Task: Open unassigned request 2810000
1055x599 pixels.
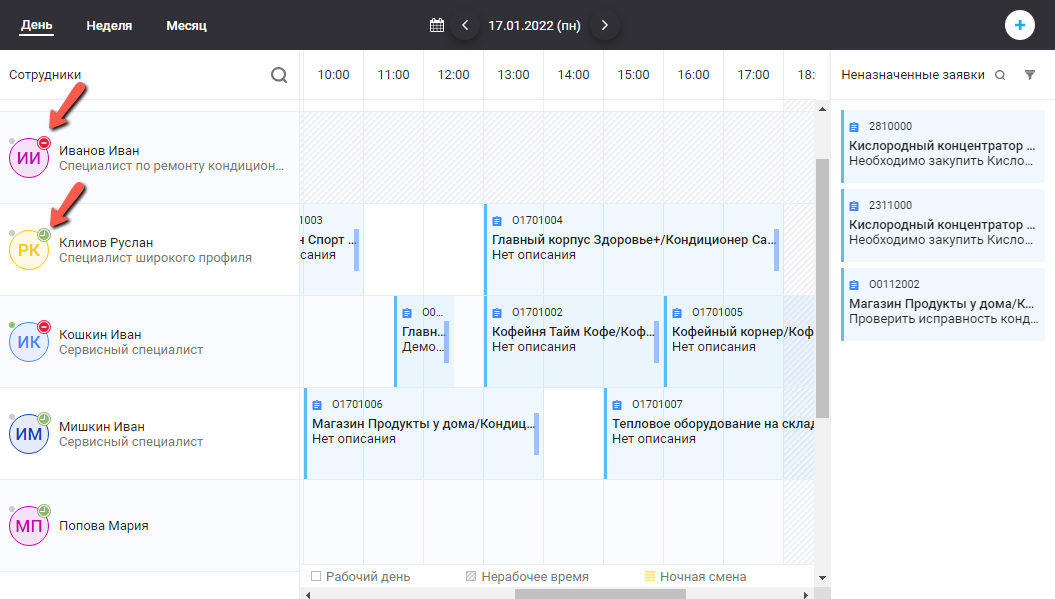Action: (943, 146)
